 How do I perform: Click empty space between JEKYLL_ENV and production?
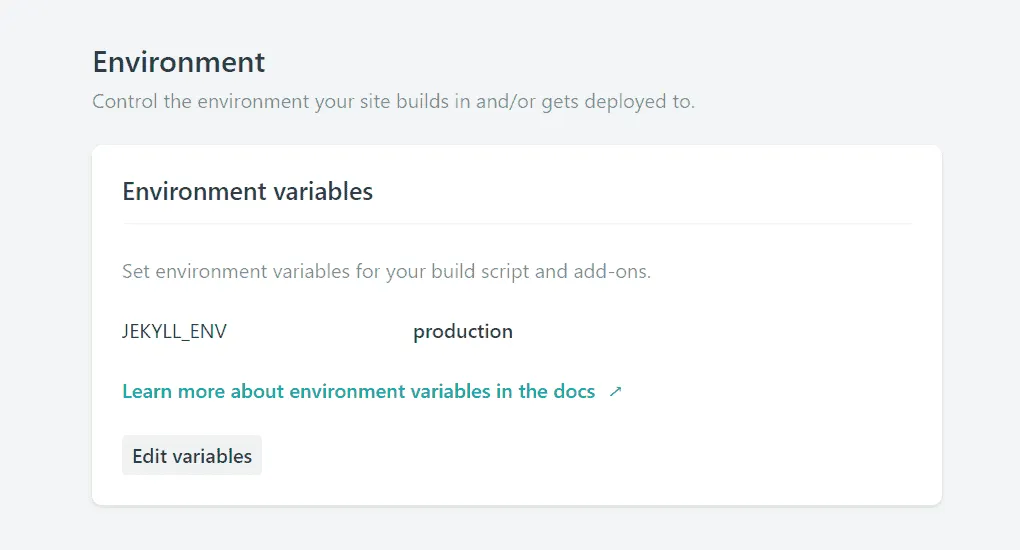(320, 332)
